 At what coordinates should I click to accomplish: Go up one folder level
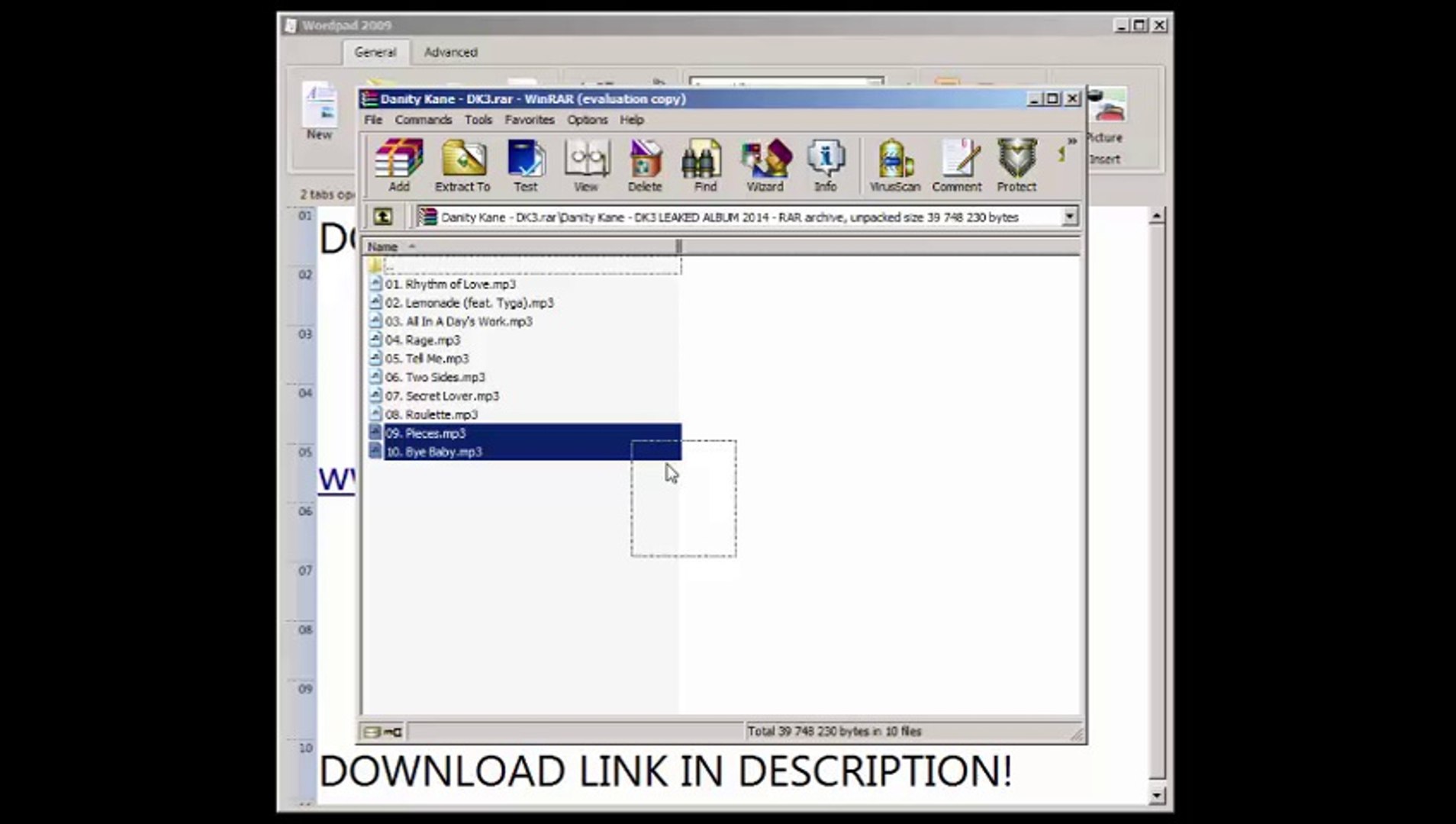382,217
